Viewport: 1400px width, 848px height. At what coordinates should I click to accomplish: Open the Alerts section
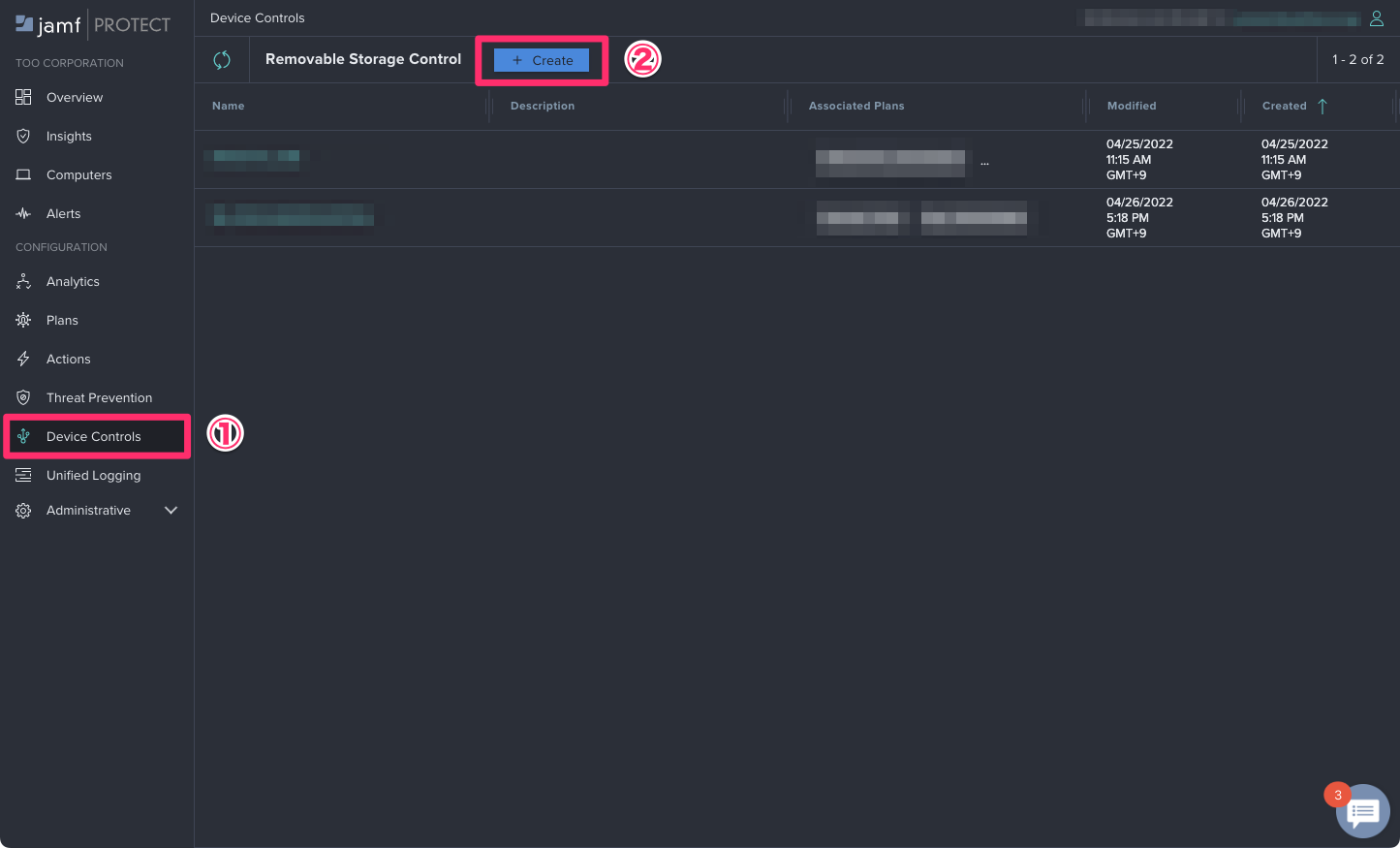point(64,213)
